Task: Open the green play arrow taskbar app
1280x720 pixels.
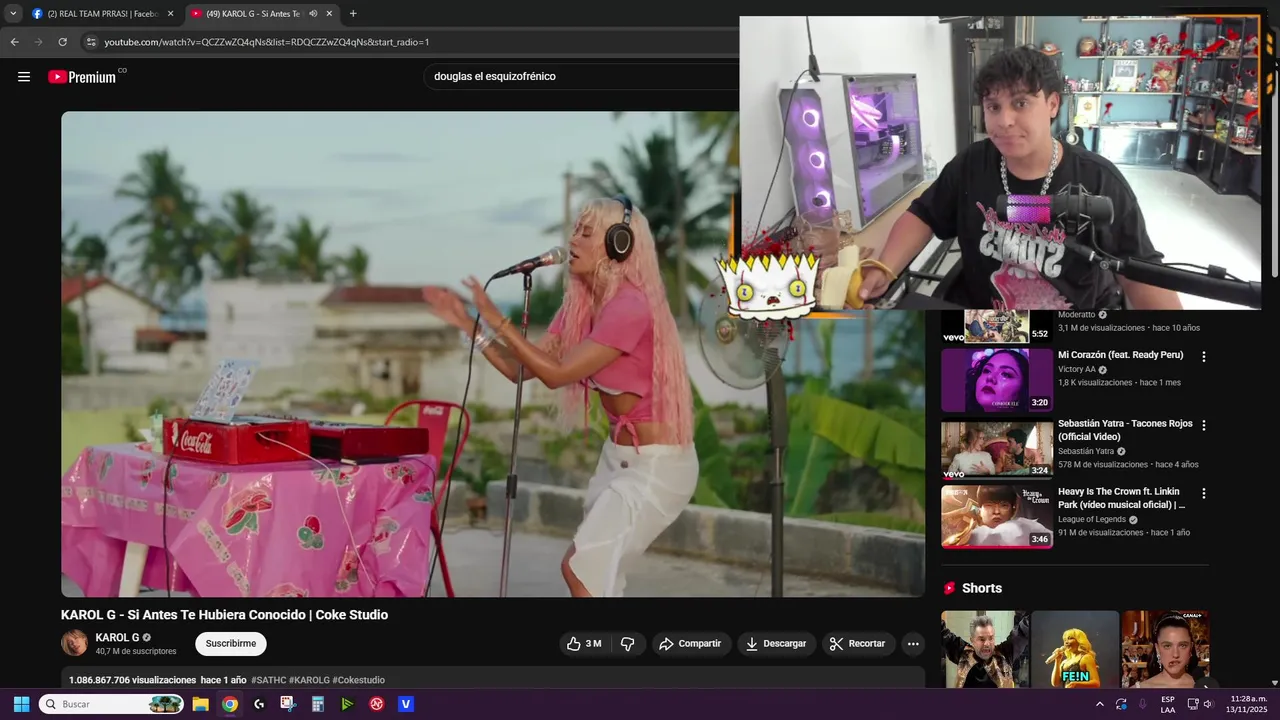Action: pos(347,704)
